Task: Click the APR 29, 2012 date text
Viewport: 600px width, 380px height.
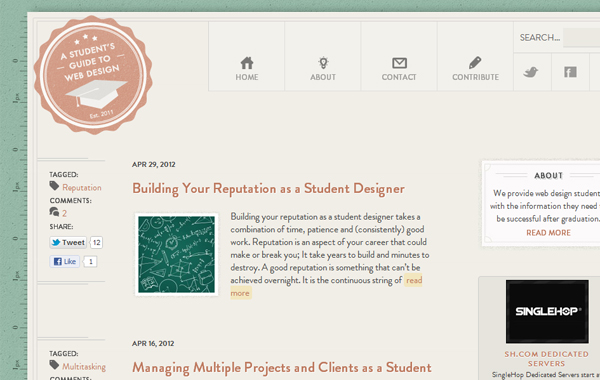Action: [x=153, y=165]
